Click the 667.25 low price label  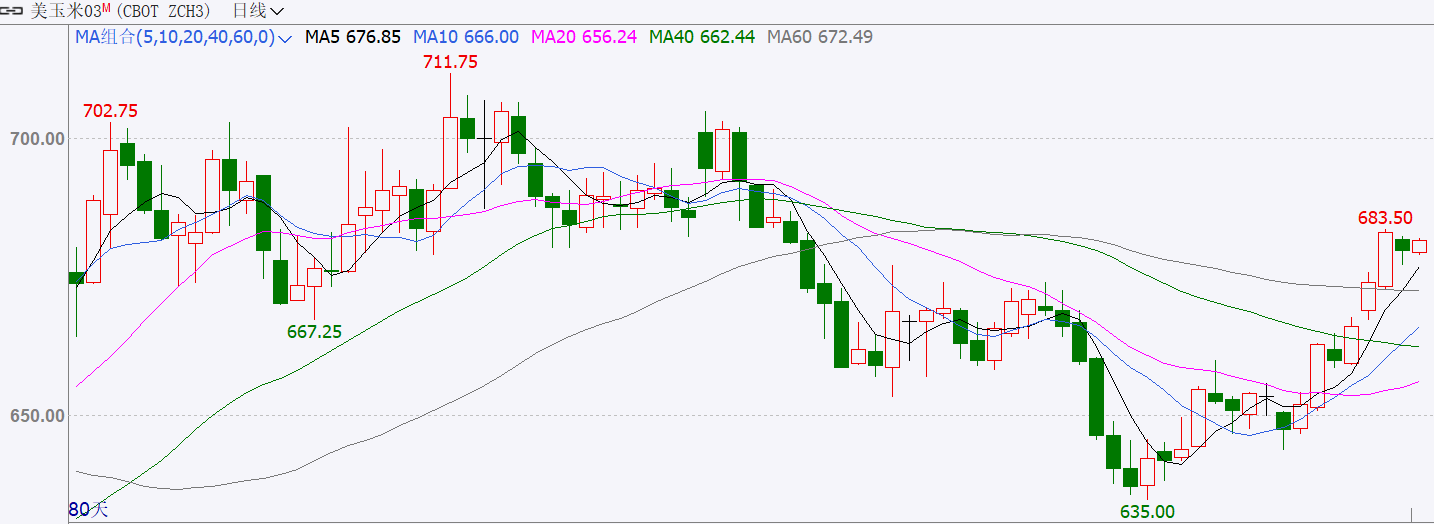(314, 332)
